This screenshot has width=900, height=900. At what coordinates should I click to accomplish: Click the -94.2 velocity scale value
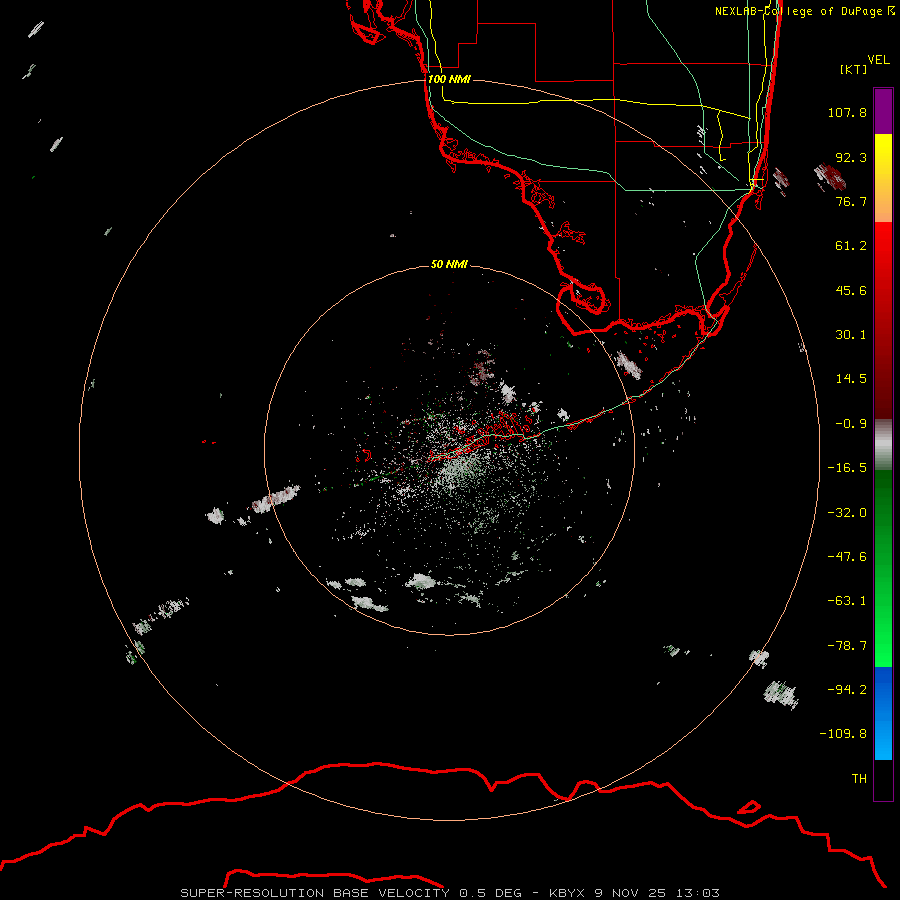point(847,689)
